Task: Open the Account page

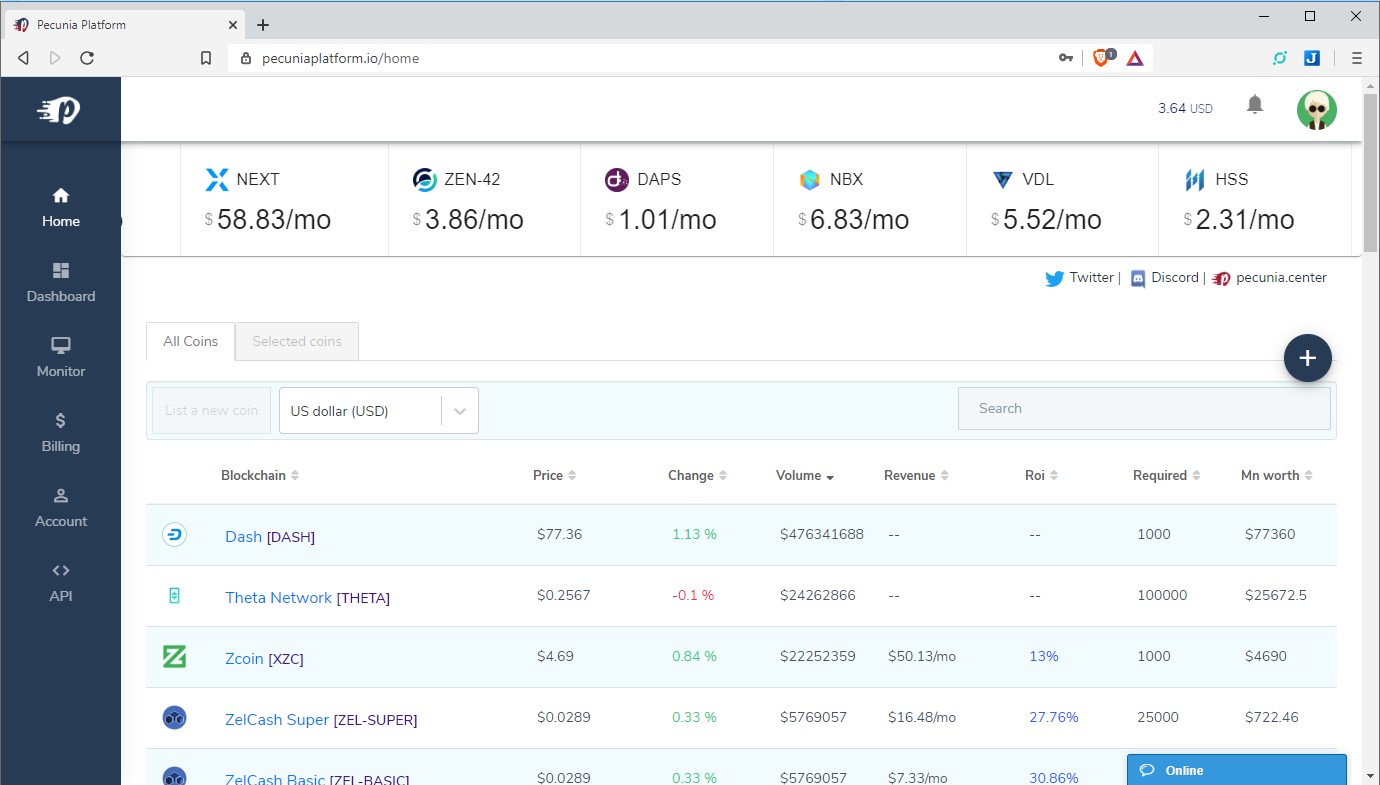Action: [x=61, y=507]
